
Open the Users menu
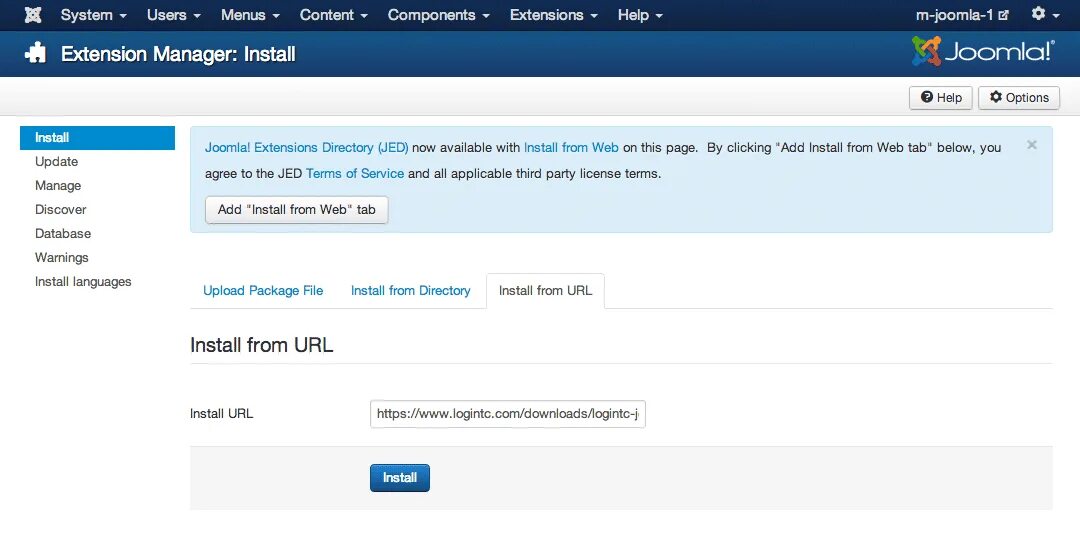coord(174,14)
